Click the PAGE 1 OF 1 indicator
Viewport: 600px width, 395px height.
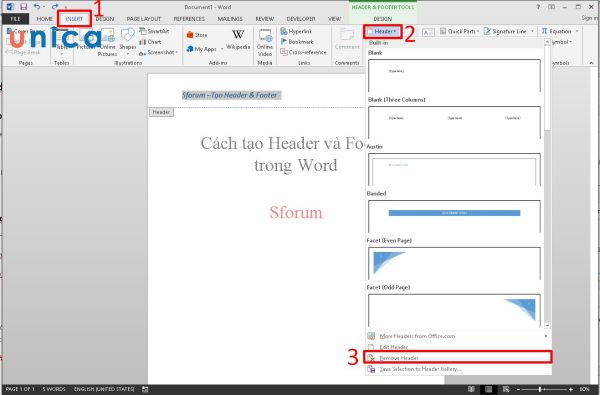coord(20,389)
